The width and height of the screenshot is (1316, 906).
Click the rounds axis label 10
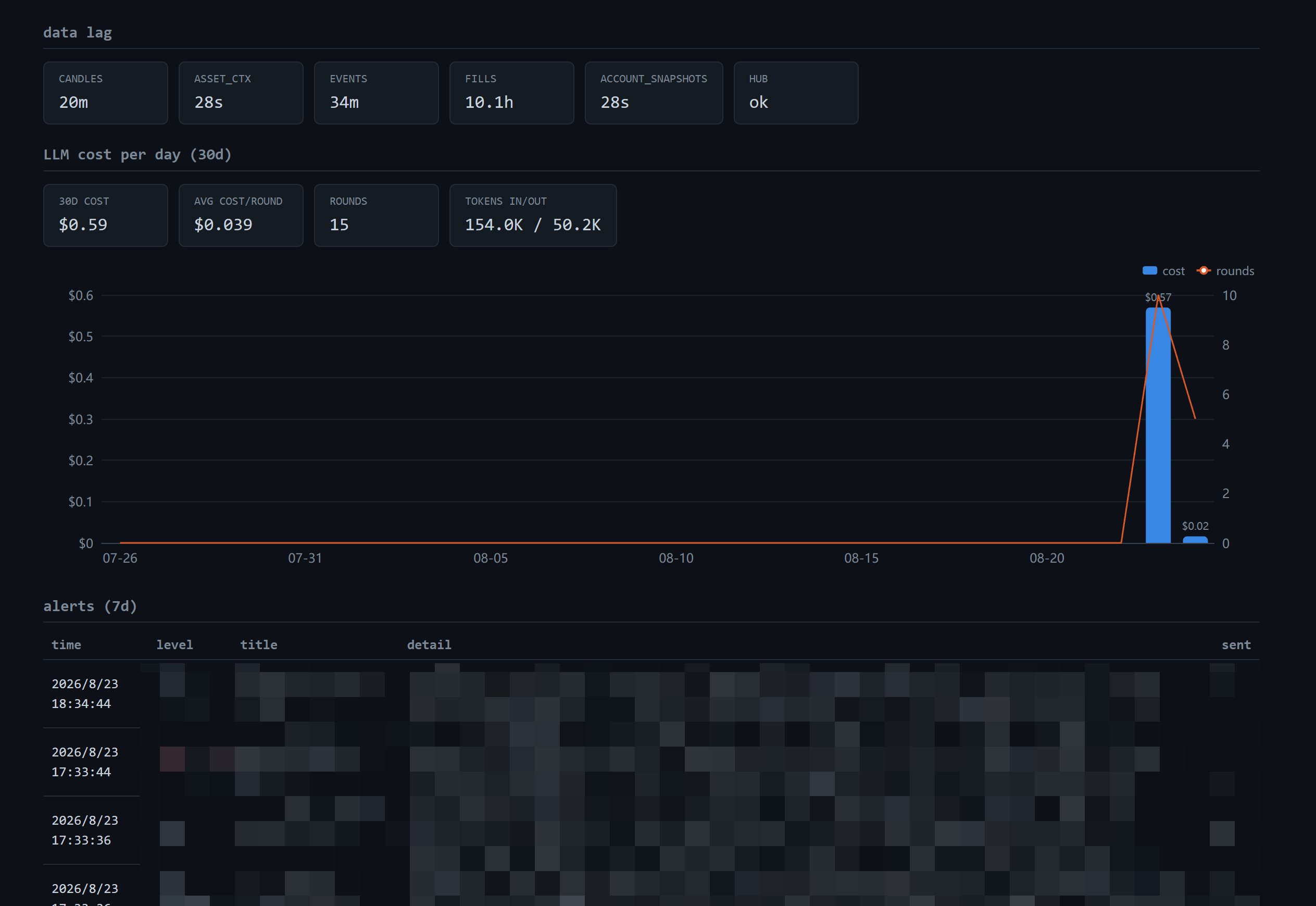[x=1229, y=295]
